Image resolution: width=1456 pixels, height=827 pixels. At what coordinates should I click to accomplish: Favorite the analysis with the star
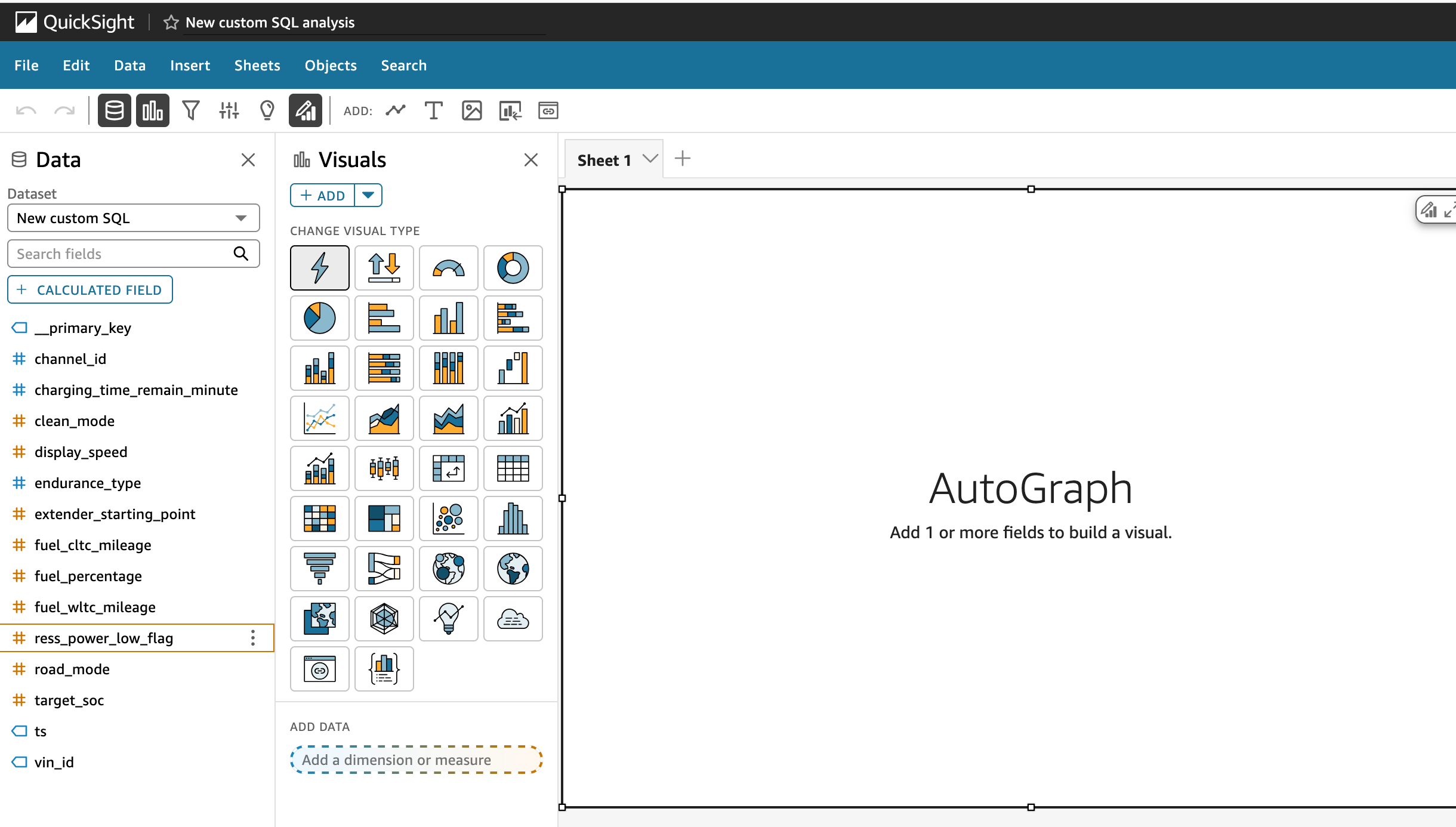pyautogui.click(x=171, y=23)
